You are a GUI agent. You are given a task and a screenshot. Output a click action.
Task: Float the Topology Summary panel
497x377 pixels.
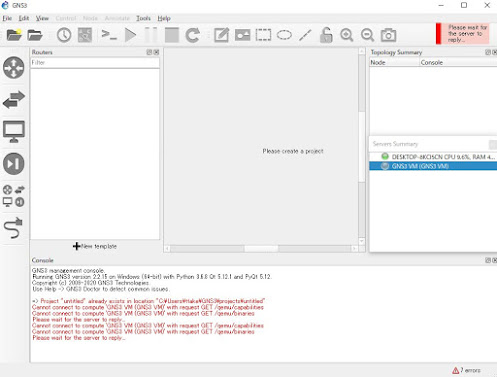point(488,52)
